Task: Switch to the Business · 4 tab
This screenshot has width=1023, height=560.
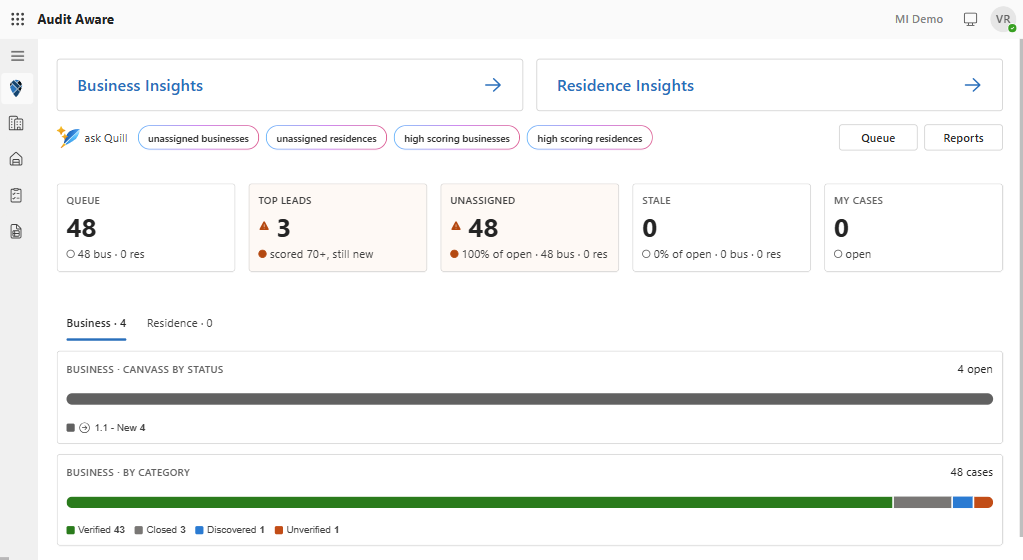Action: point(97,324)
